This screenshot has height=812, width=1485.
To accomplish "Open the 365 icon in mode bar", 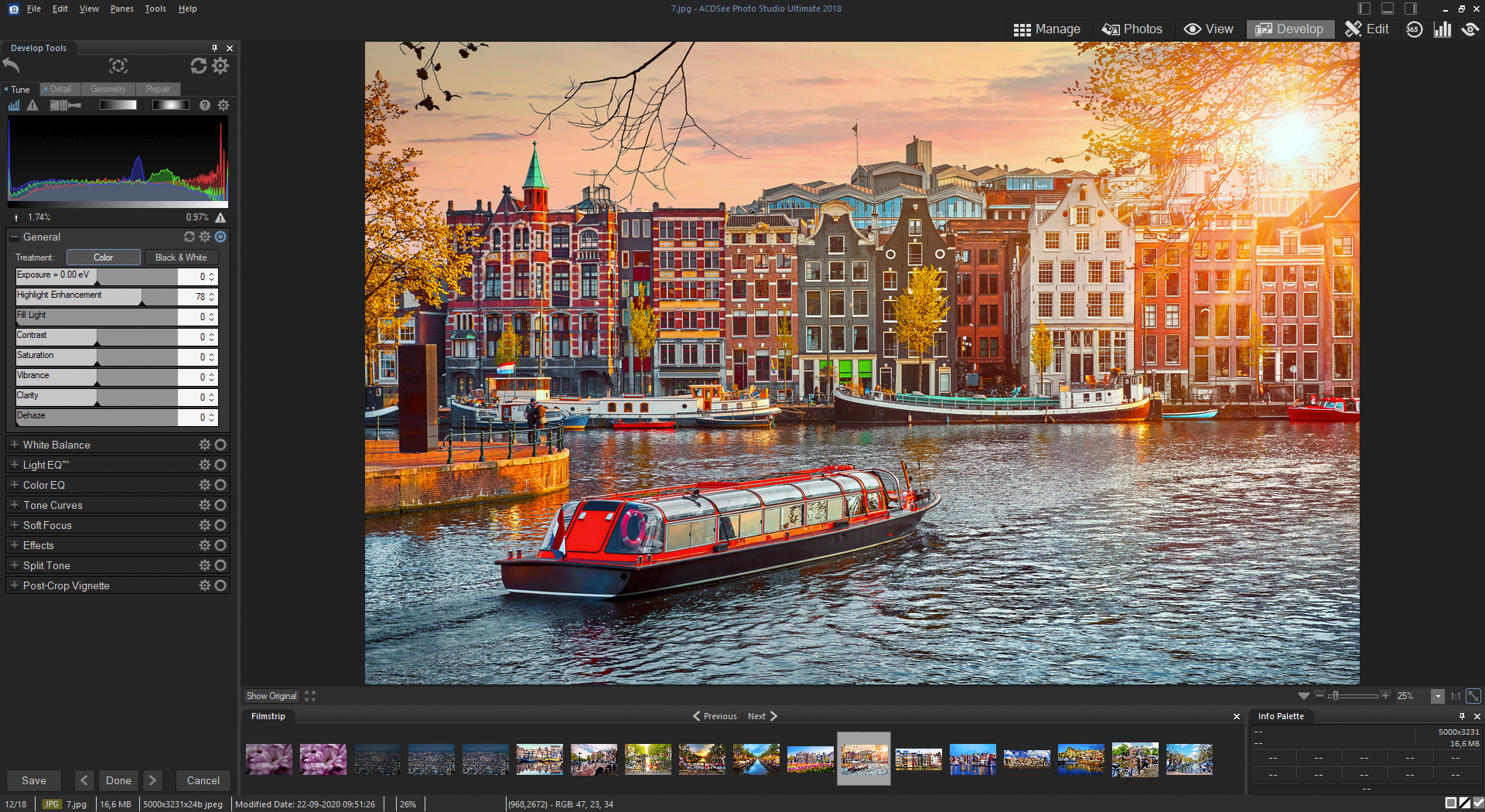I will 1414,29.
